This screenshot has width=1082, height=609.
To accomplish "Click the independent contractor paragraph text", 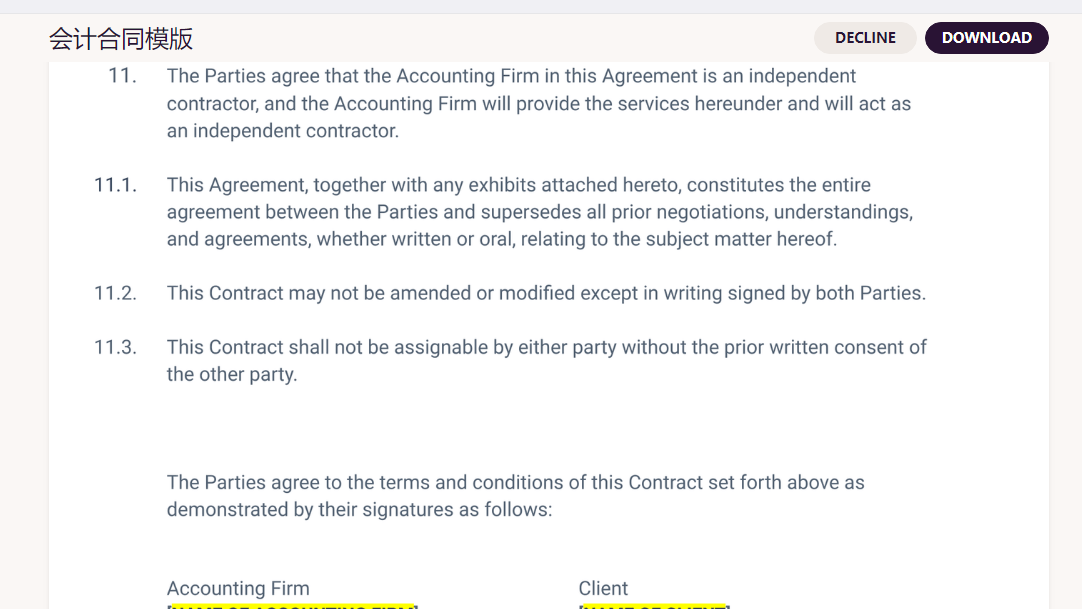I will [539, 103].
